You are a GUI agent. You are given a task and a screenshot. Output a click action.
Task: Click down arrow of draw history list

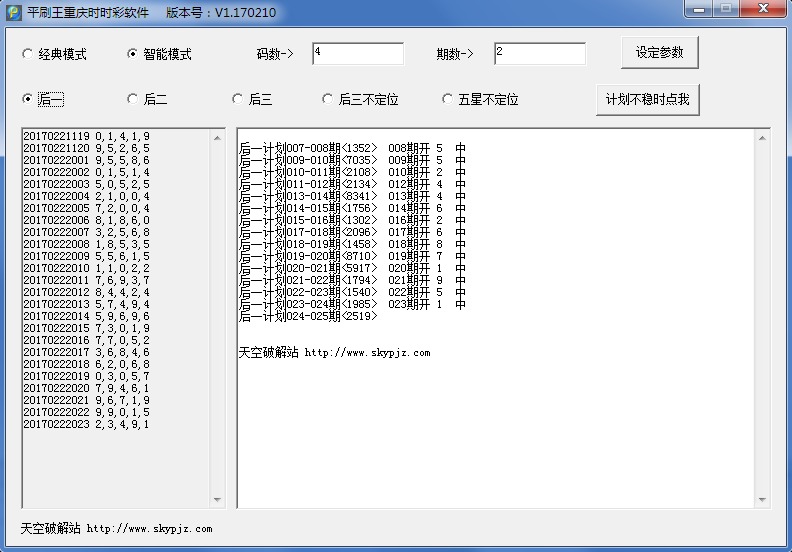tap(218, 500)
